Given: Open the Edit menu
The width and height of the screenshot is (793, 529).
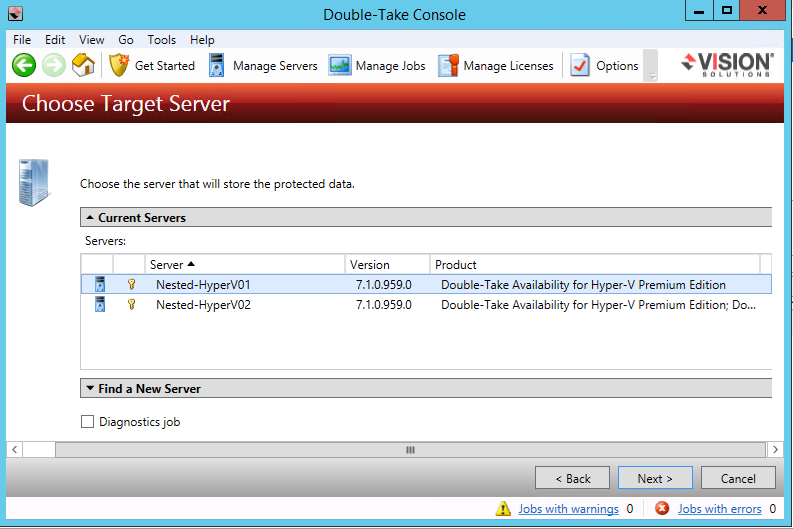Looking at the screenshot, I should pyautogui.click(x=55, y=39).
